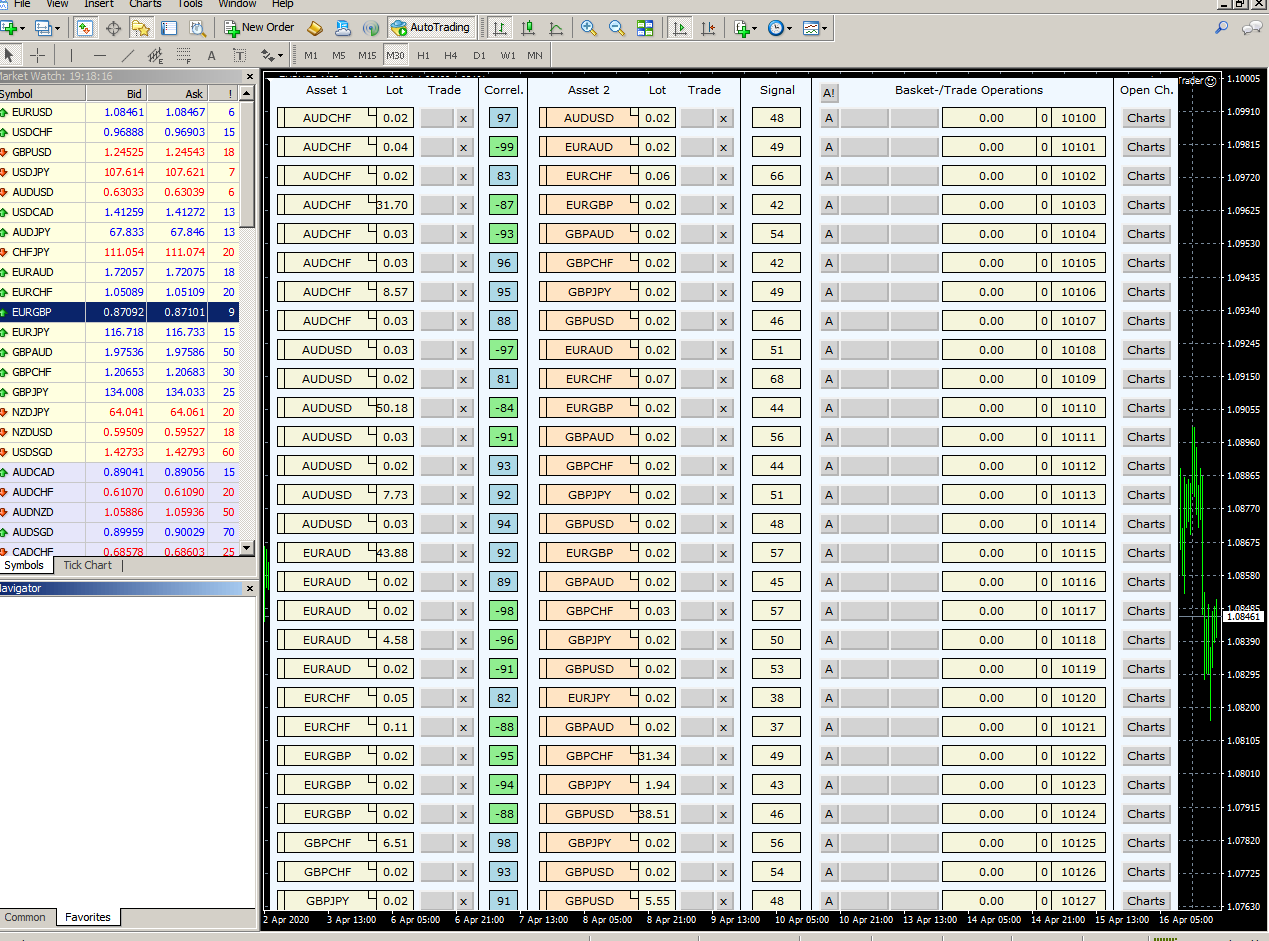Open the Indicators list dropdown
Screen dimensions: 1269x941
(745, 28)
